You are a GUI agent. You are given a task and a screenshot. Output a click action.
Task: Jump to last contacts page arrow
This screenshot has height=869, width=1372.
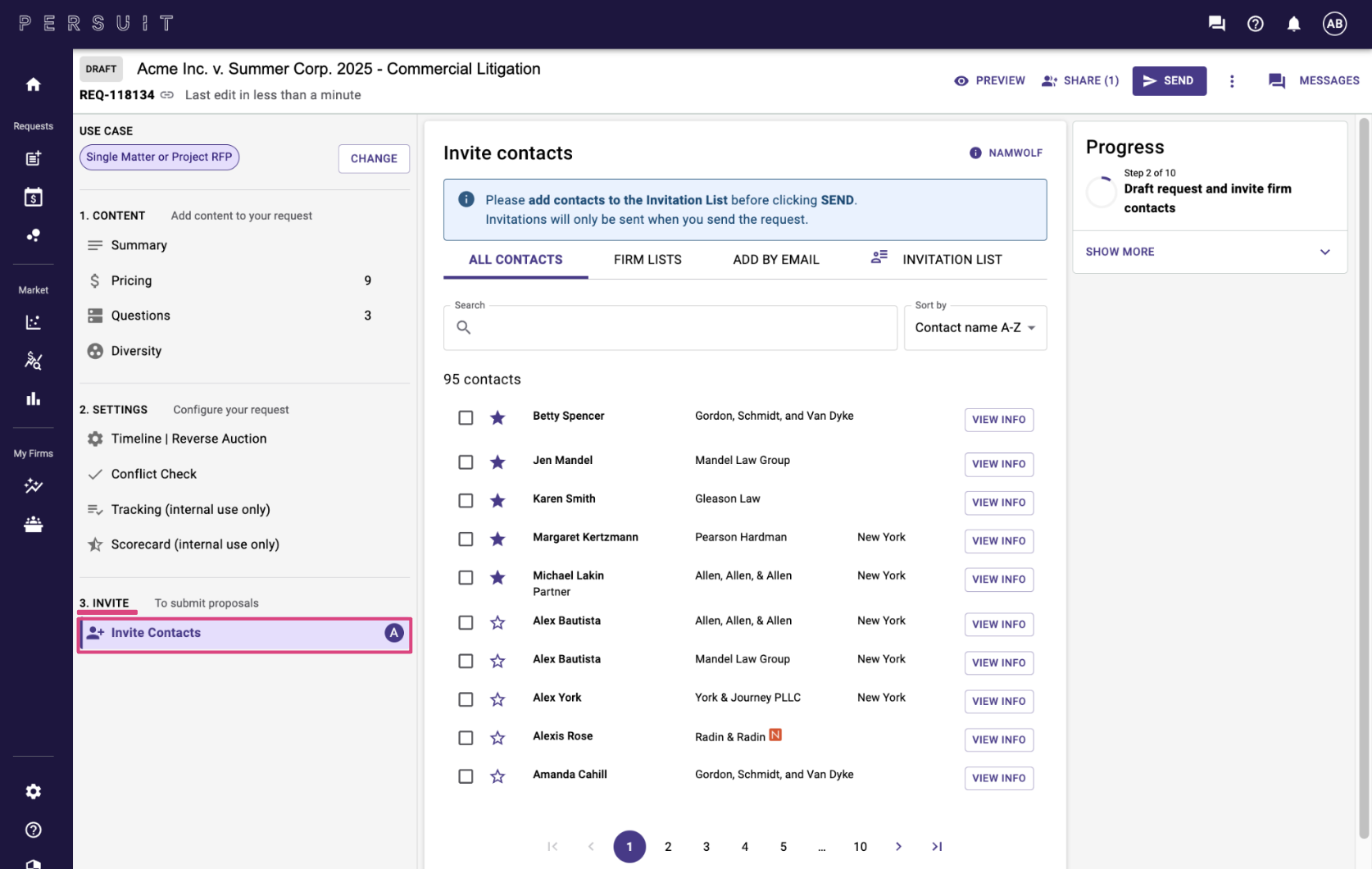tap(937, 847)
